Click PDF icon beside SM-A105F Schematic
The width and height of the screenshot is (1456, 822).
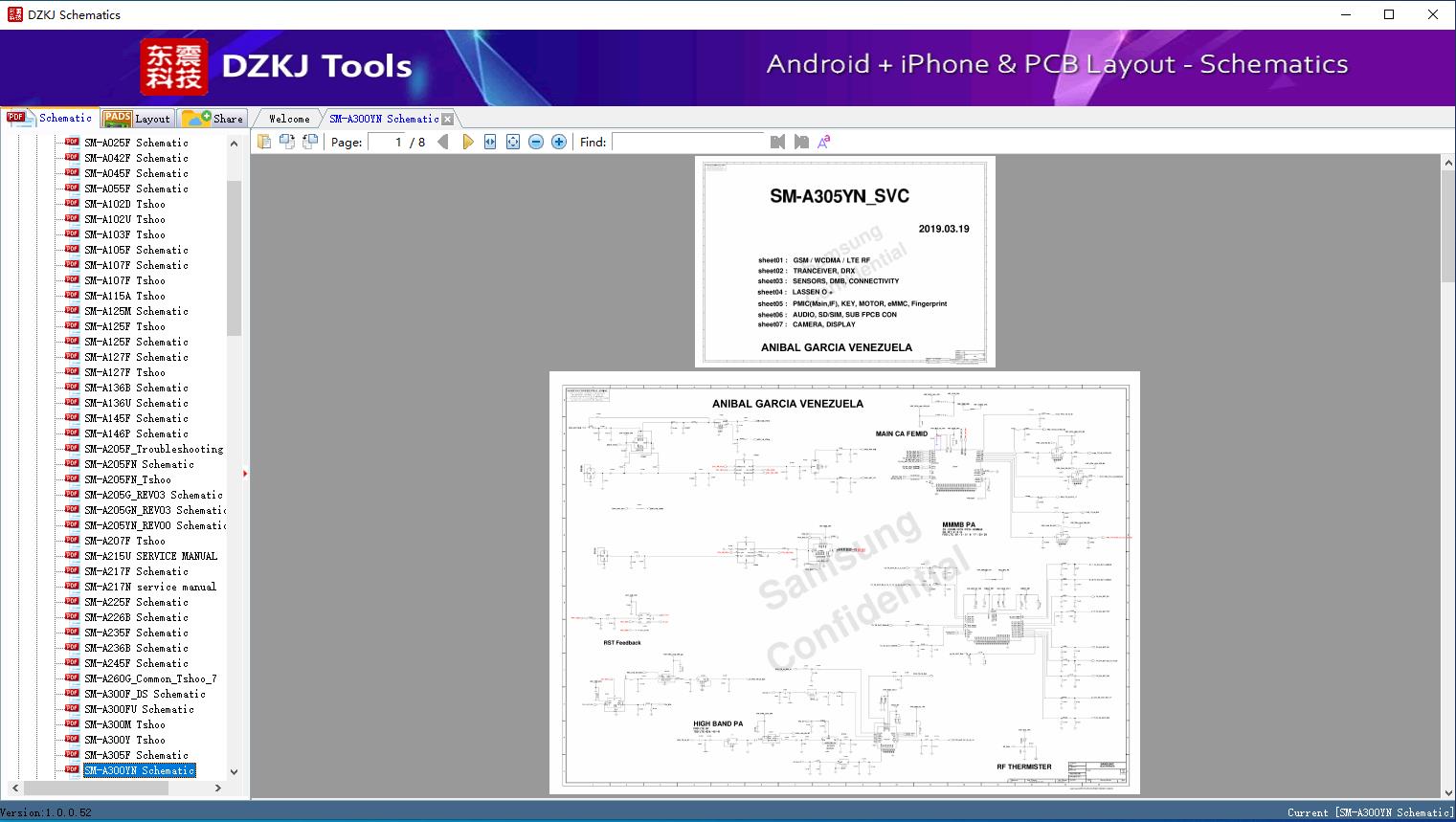72,249
